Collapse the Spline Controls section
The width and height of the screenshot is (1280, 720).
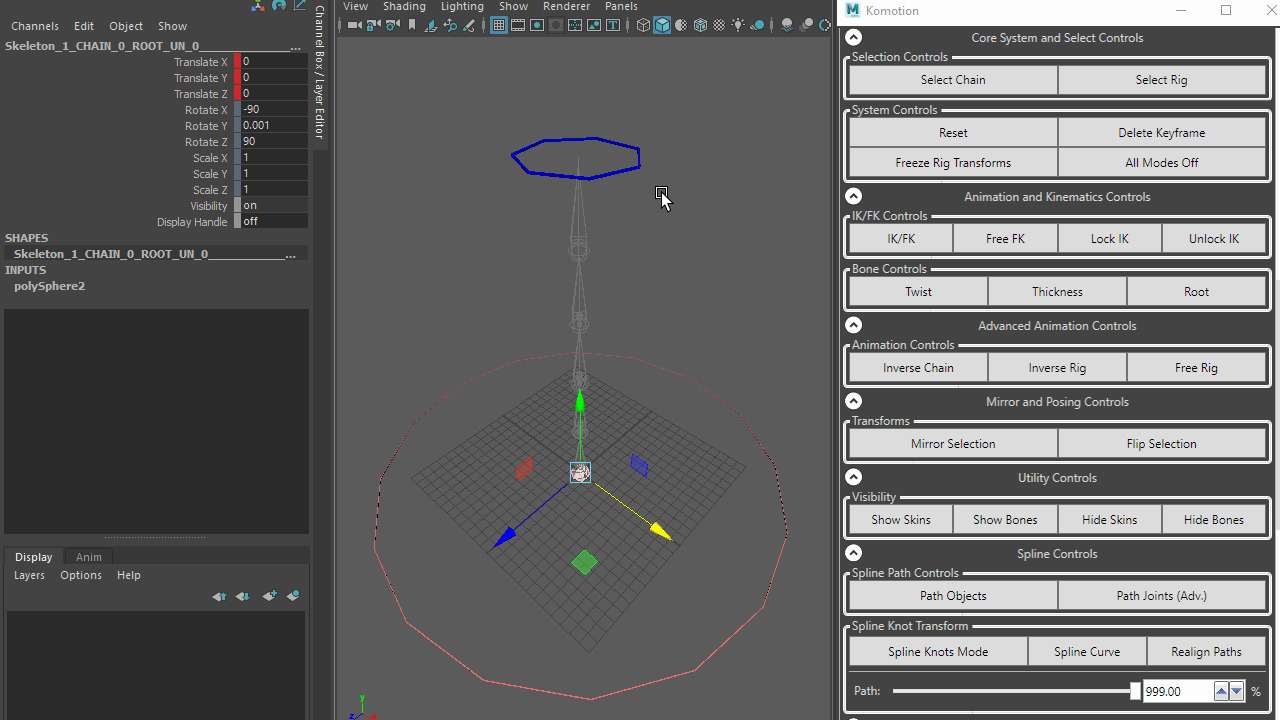(x=853, y=552)
